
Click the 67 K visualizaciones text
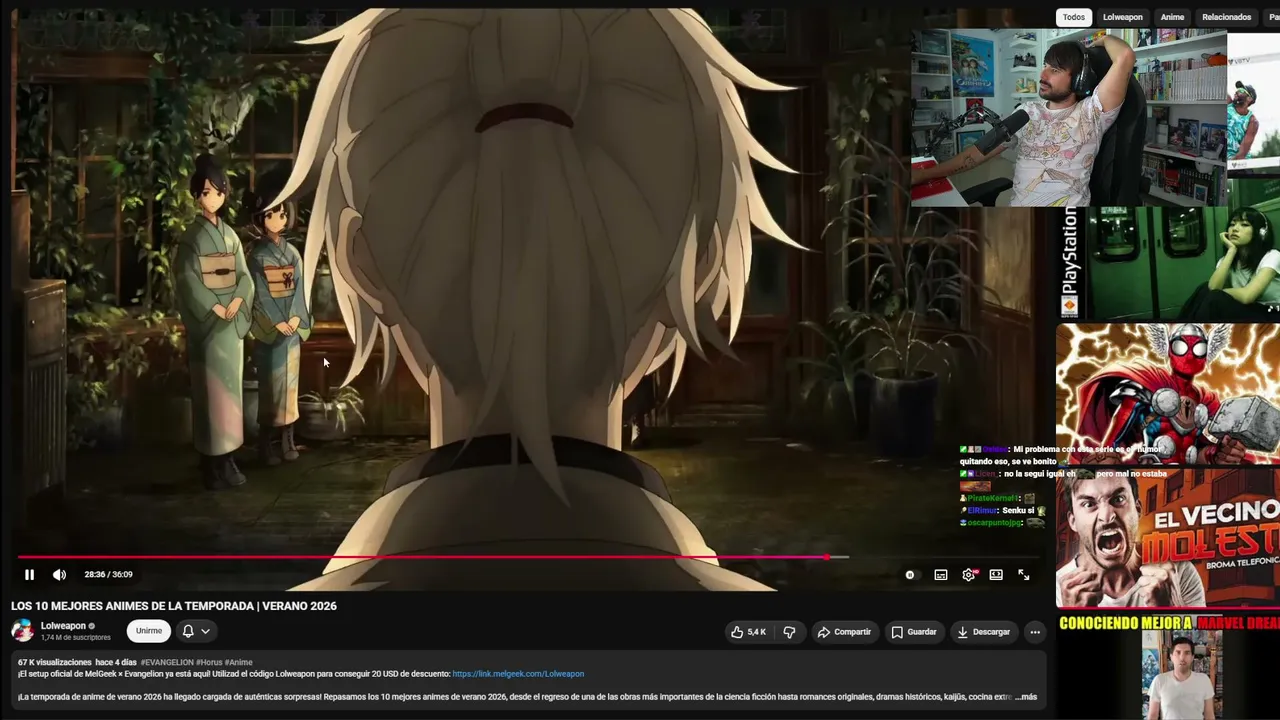[53, 662]
